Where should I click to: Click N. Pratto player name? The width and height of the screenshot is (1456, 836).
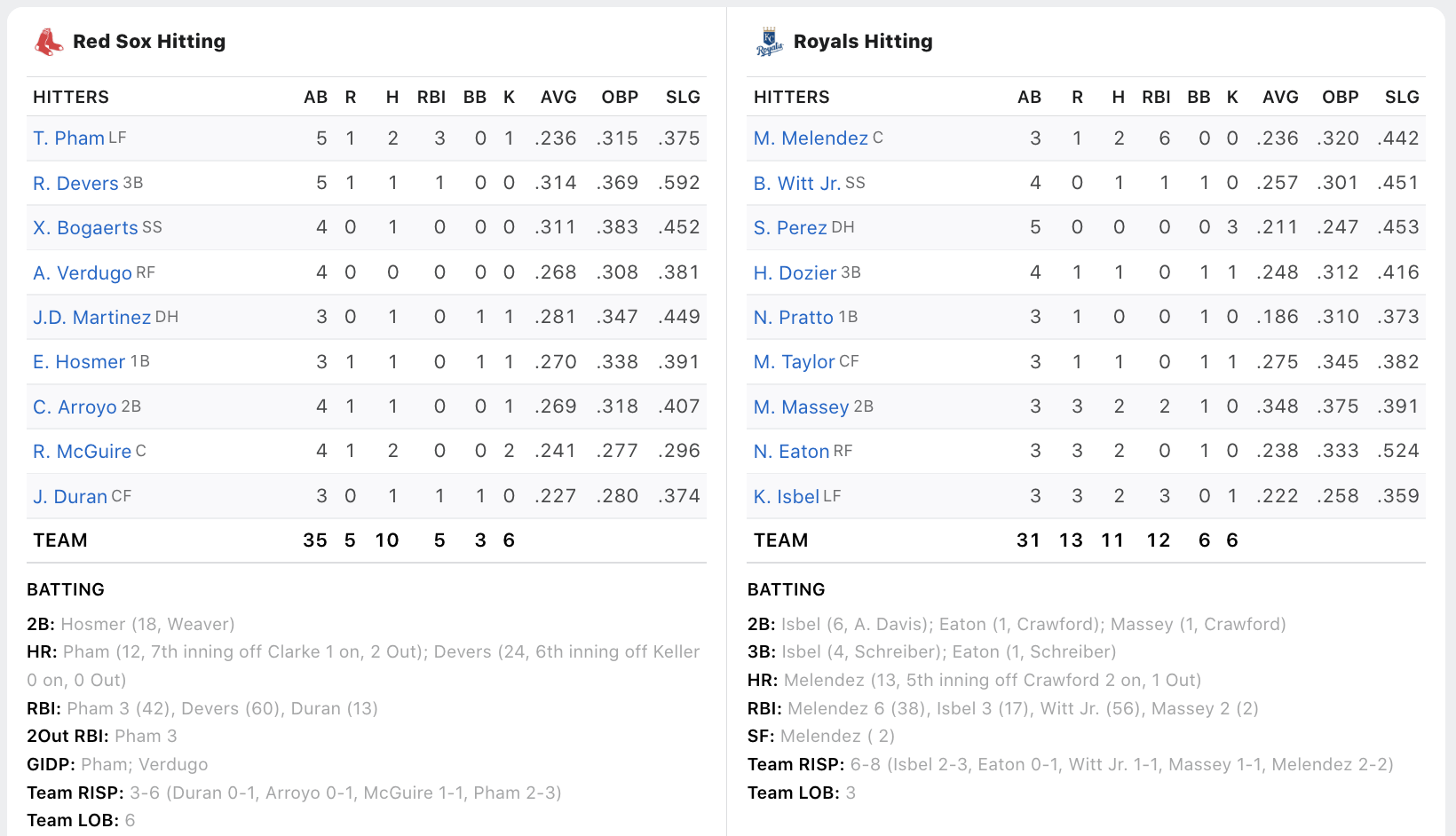click(x=793, y=318)
